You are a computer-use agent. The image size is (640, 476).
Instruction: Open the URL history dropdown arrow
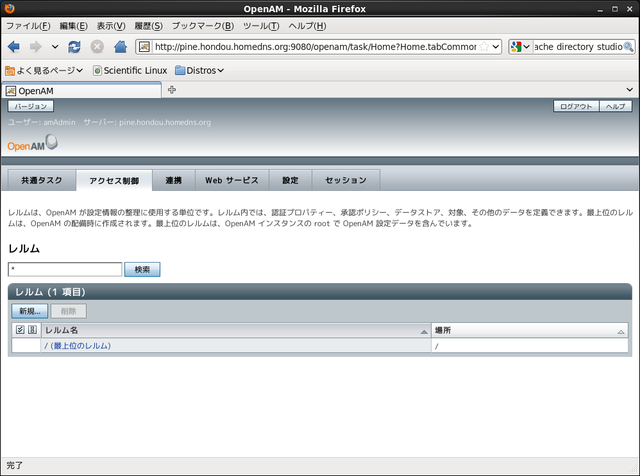click(497, 47)
